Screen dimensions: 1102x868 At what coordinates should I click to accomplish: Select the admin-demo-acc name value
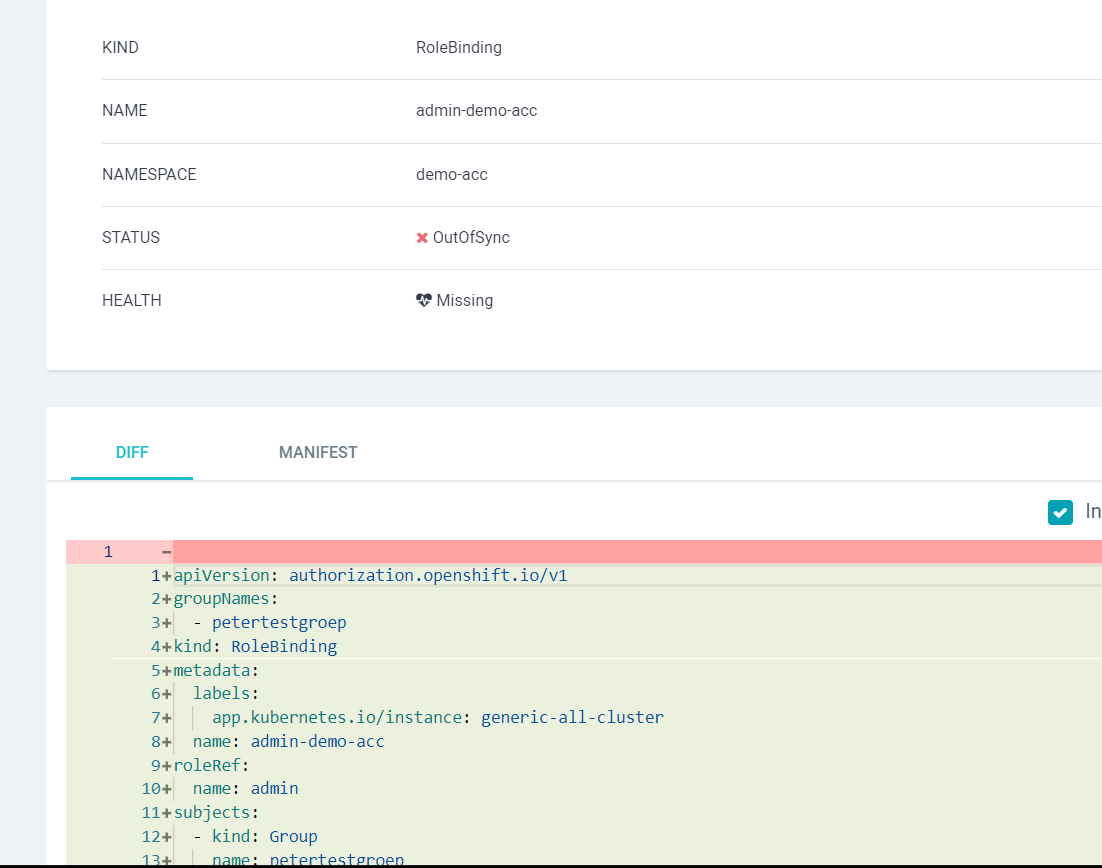click(317, 741)
